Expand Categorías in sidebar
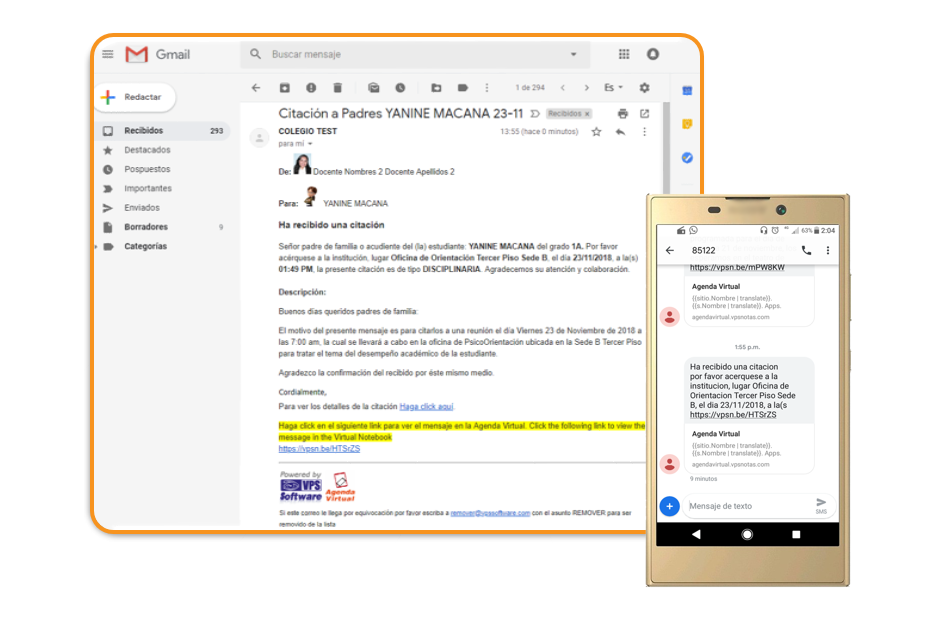This screenshot has height=618, width=931. tap(96, 246)
